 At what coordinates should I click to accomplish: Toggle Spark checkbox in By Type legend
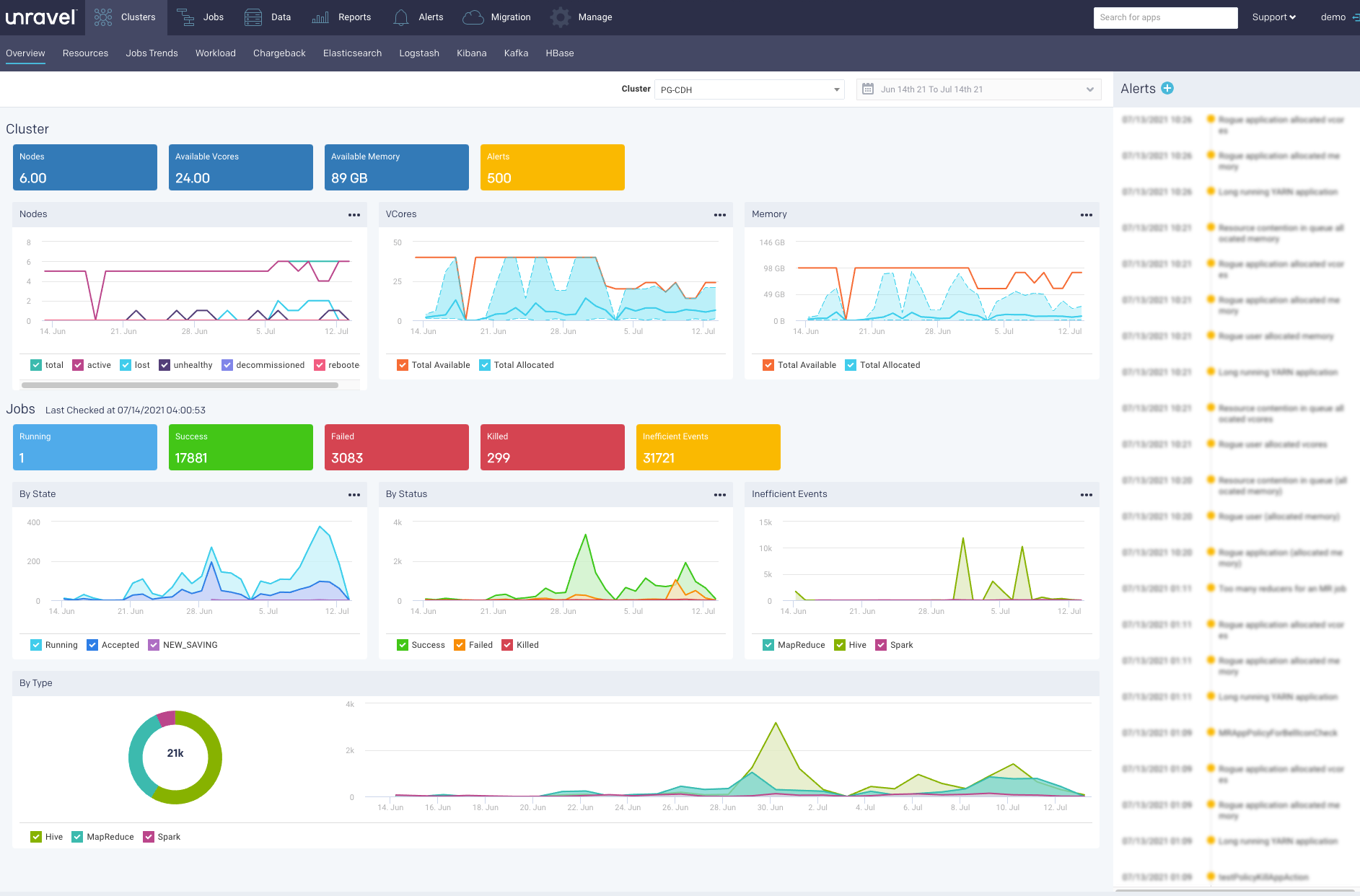pyautogui.click(x=149, y=837)
